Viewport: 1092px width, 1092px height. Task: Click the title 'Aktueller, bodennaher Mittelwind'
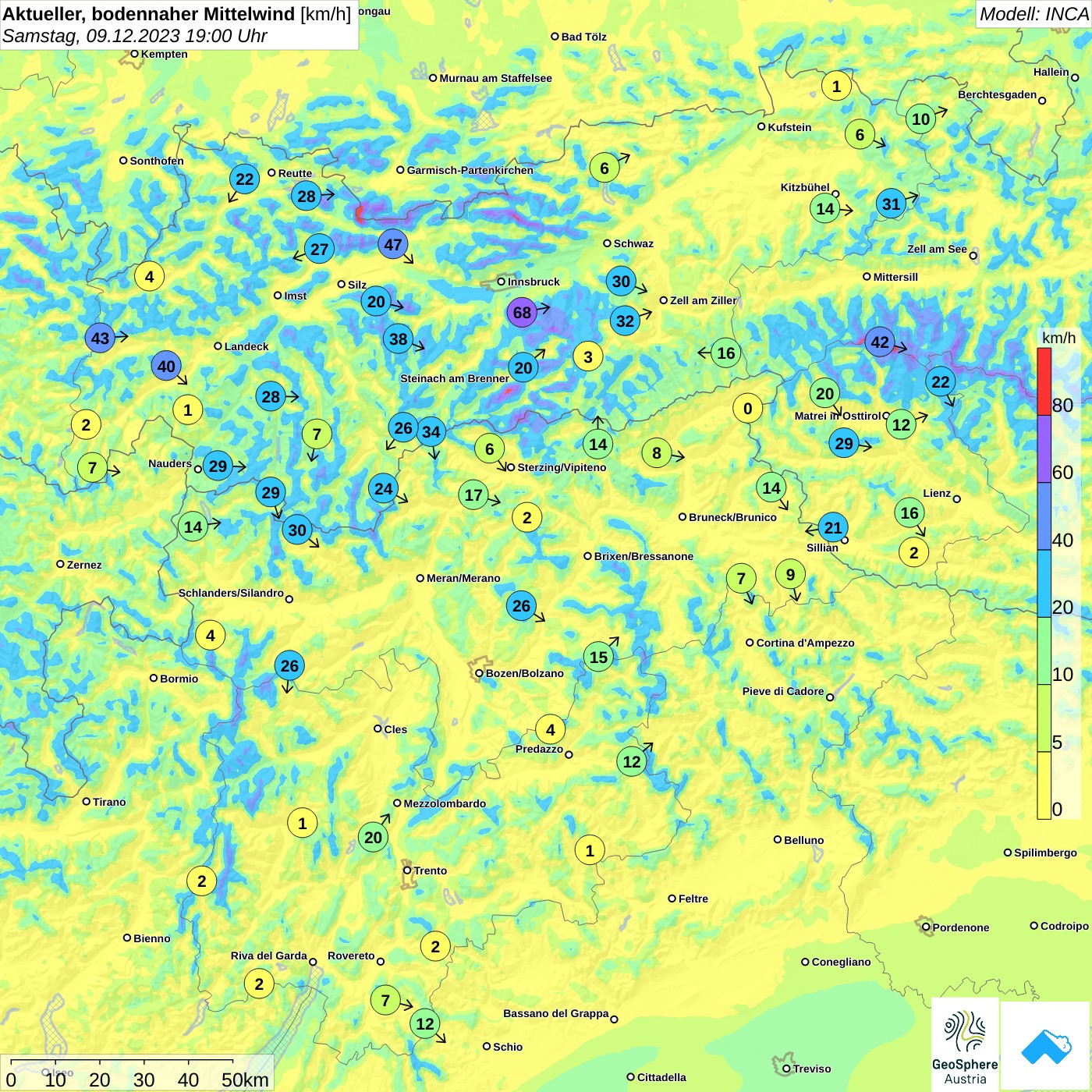(x=149, y=14)
